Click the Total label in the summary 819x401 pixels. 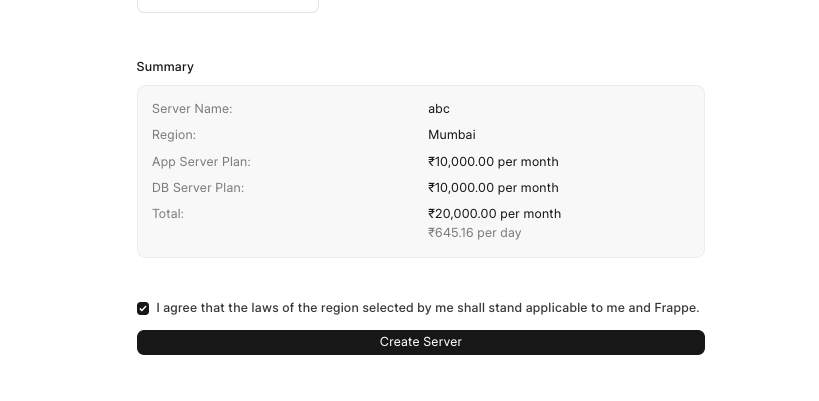168,214
